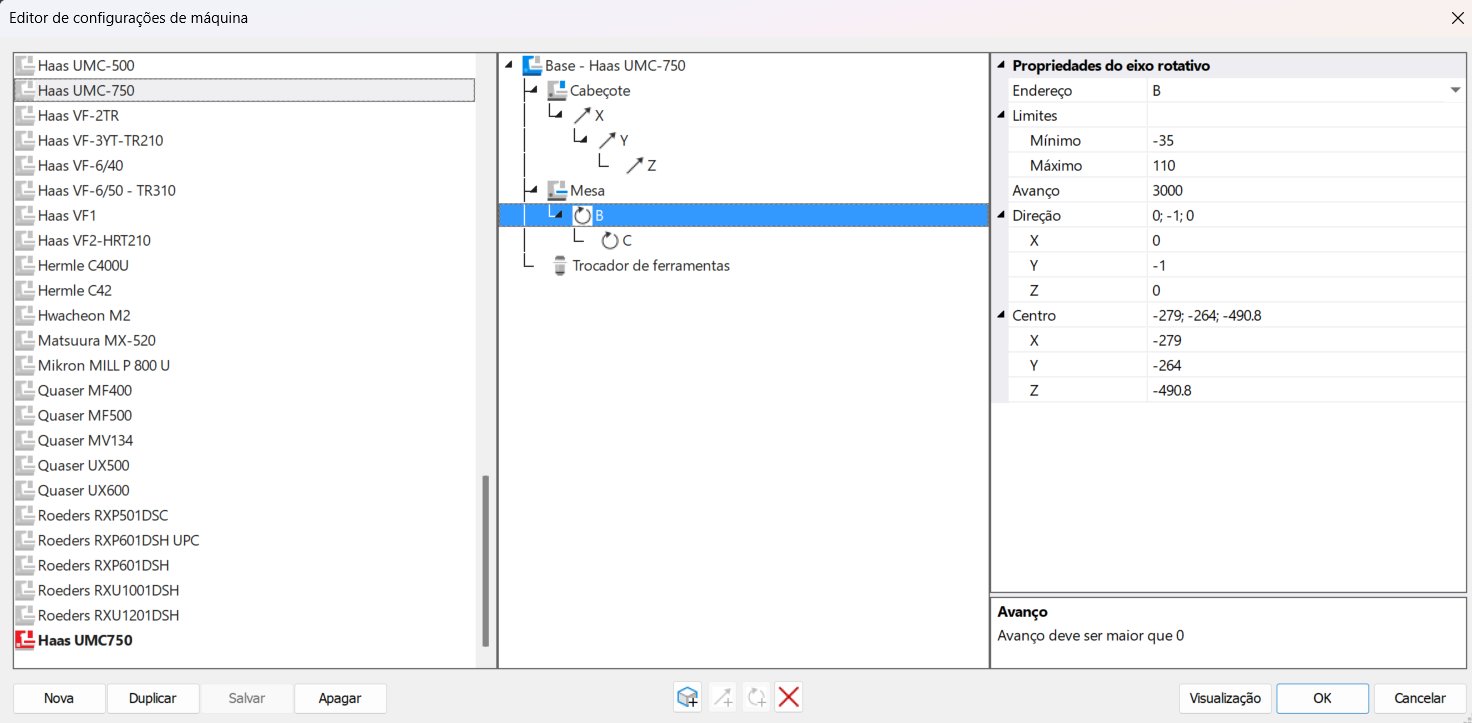Click the Centro Y value -264
This screenshot has width=1472, height=723.
[x=1307, y=365]
